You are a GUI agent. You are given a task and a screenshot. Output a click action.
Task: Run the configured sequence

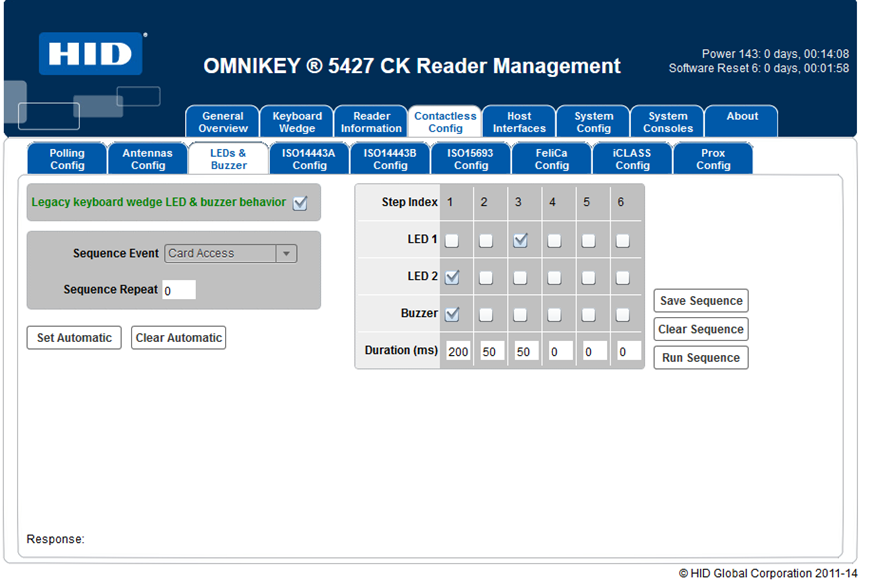click(701, 358)
